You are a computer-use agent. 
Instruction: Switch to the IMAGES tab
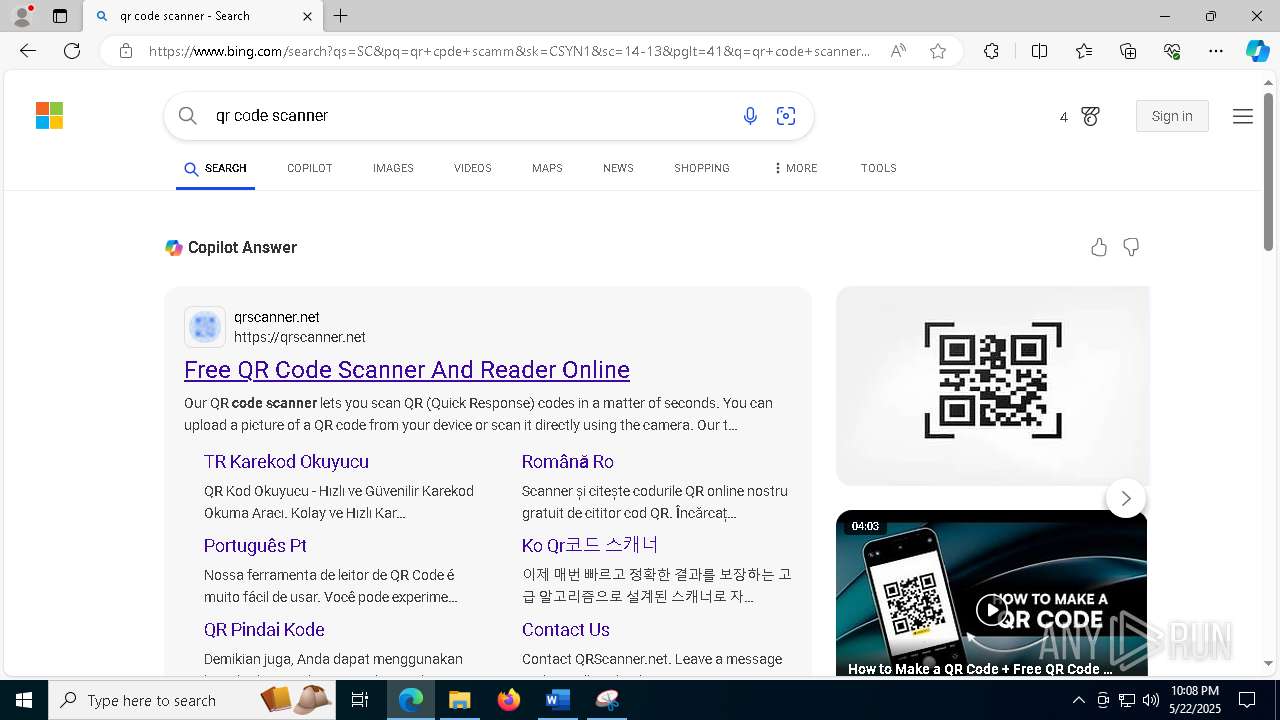pos(393,168)
